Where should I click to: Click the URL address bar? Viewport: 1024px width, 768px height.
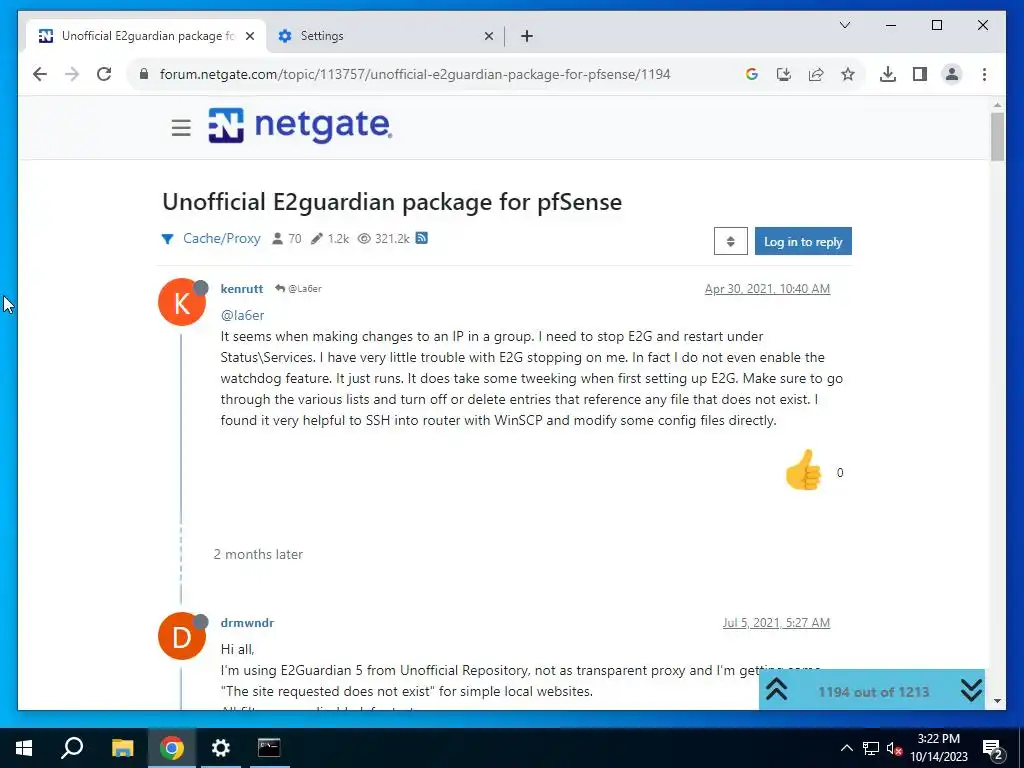(415, 74)
